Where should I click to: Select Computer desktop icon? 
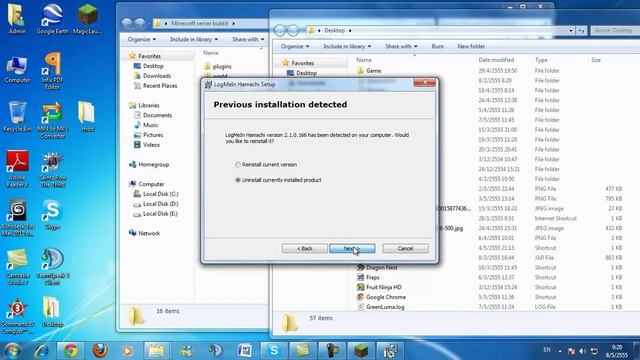click(x=17, y=69)
